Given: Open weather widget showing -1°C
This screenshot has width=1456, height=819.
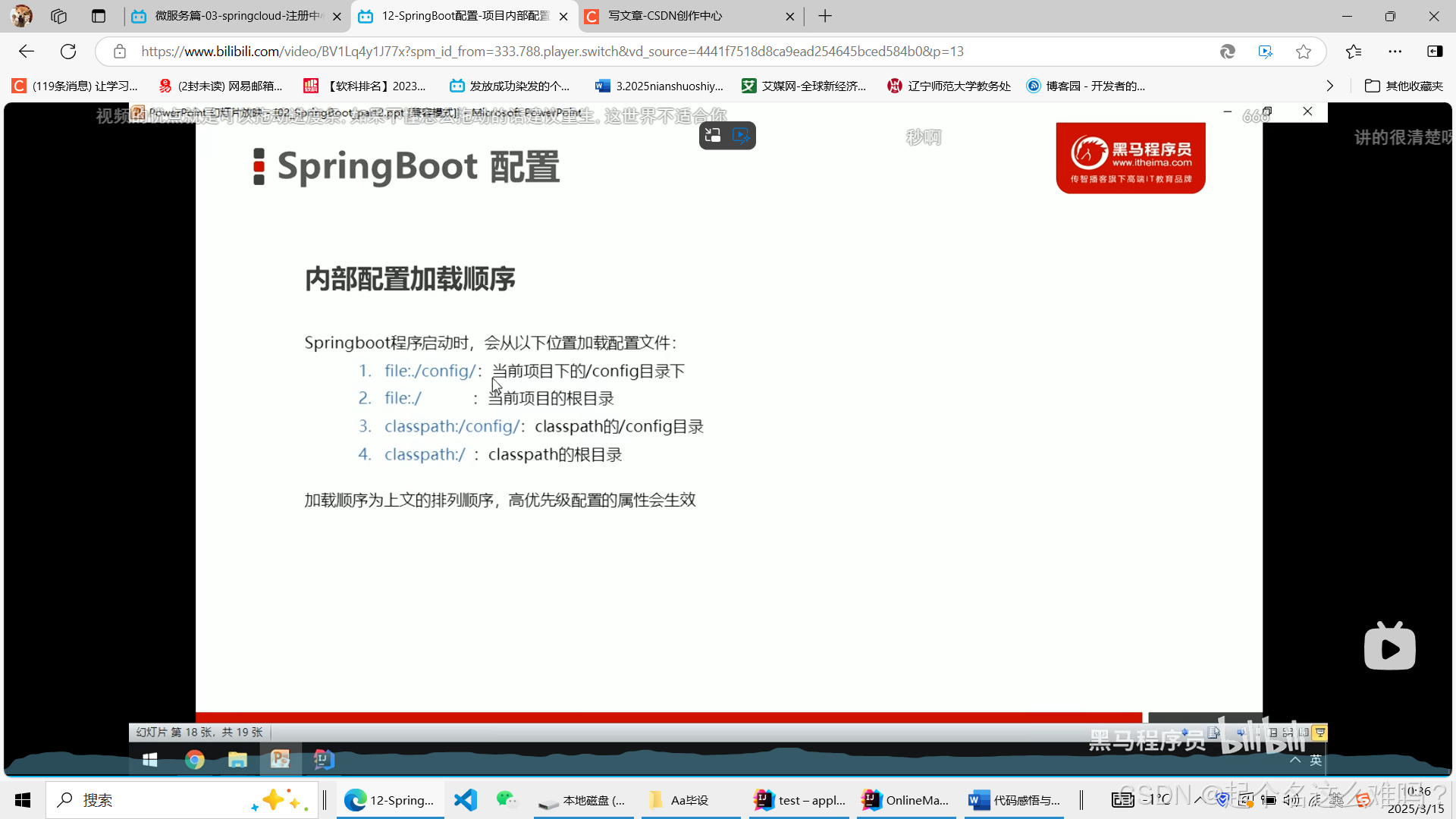Looking at the screenshot, I should coord(1142,799).
